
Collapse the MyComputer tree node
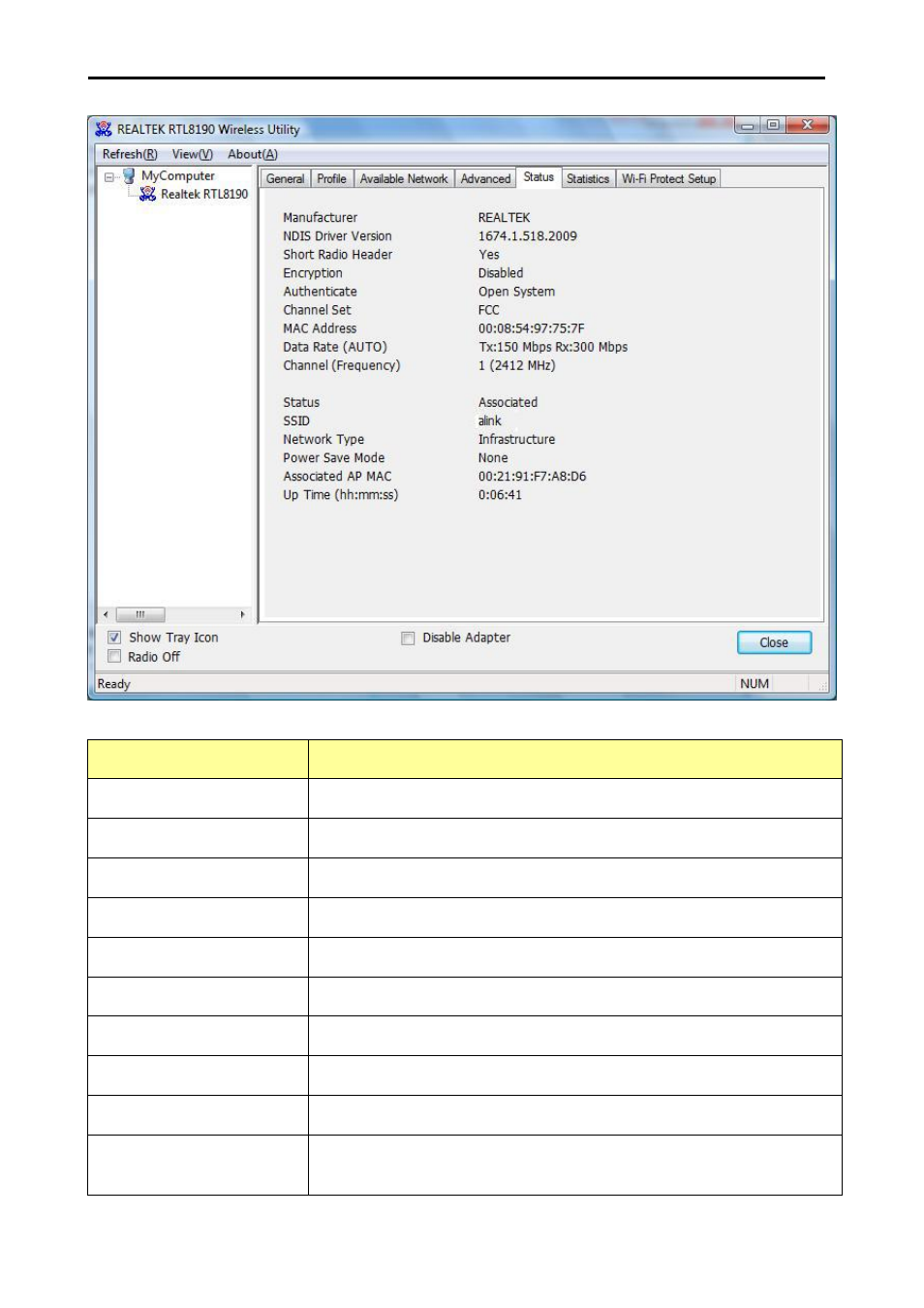click(x=109, y=176)
